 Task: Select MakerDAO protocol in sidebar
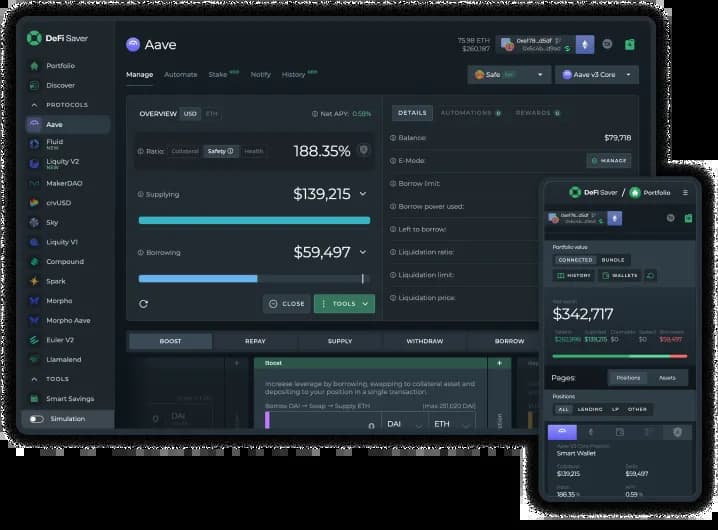(x=66, y=182)
